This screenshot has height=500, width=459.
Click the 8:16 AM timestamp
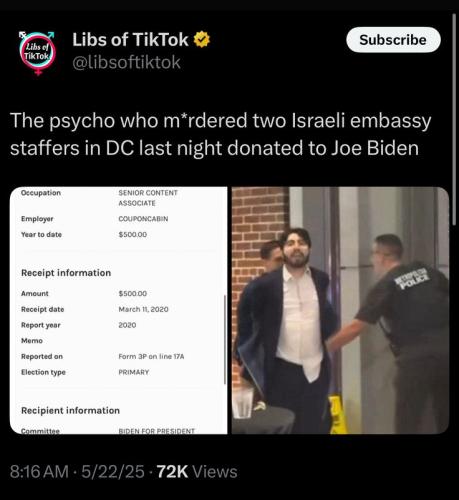click(39, 472)
